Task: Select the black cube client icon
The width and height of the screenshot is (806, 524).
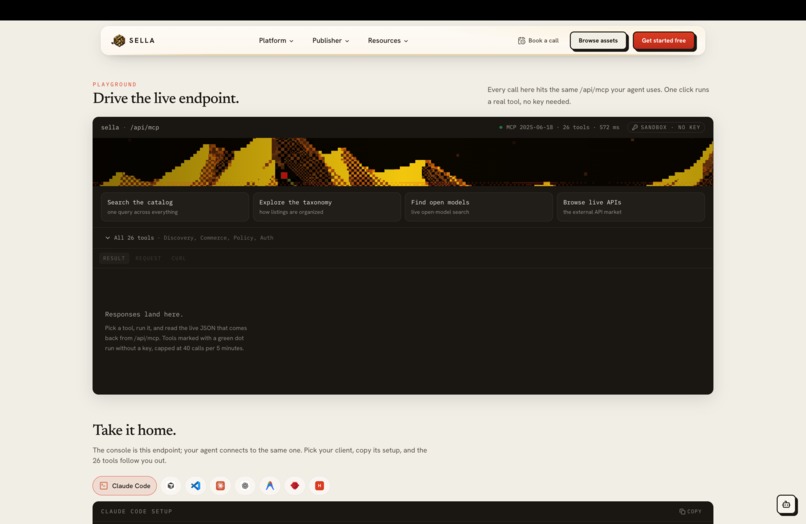Action: (171, 485)
